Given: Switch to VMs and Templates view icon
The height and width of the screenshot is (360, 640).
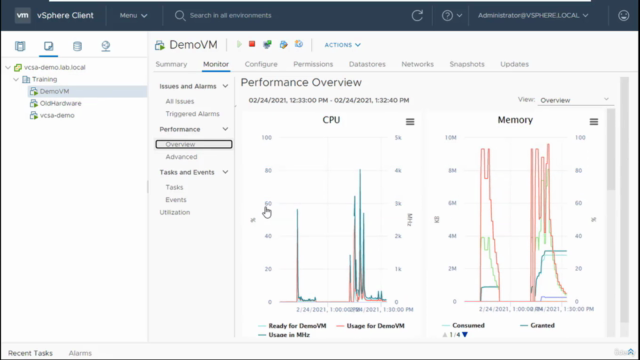Looking at the screenshot, I should [x=49, y=46].
